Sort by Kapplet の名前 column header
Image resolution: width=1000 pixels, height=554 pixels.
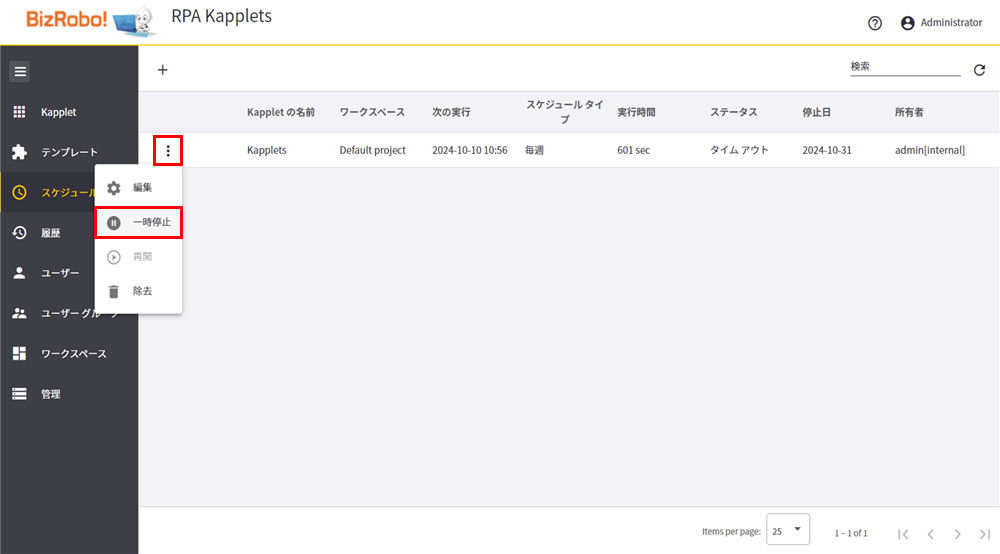(281, 112)
